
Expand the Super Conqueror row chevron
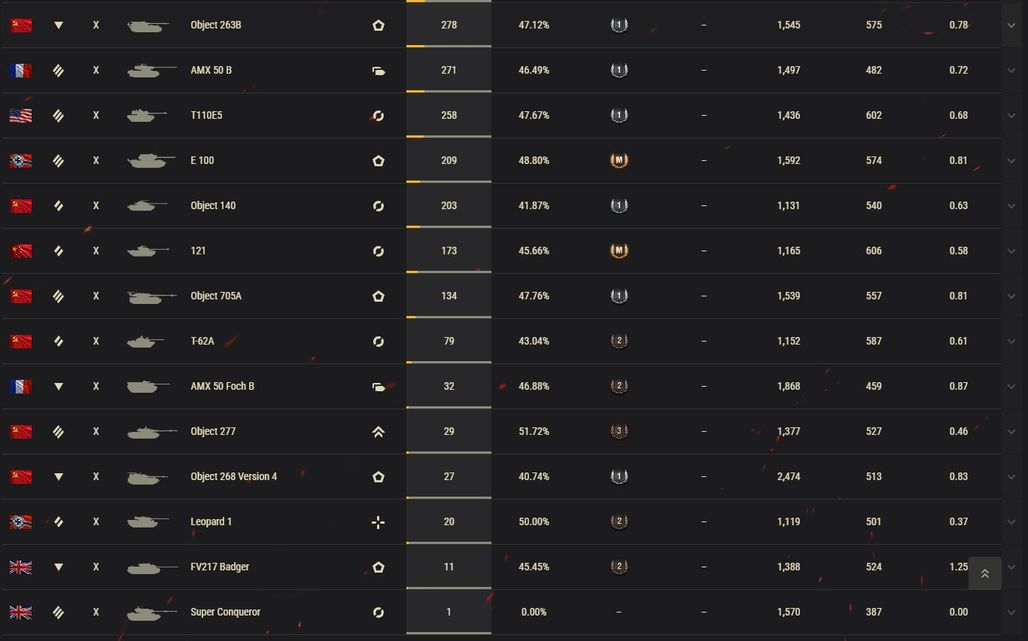tap(1011, 612)
